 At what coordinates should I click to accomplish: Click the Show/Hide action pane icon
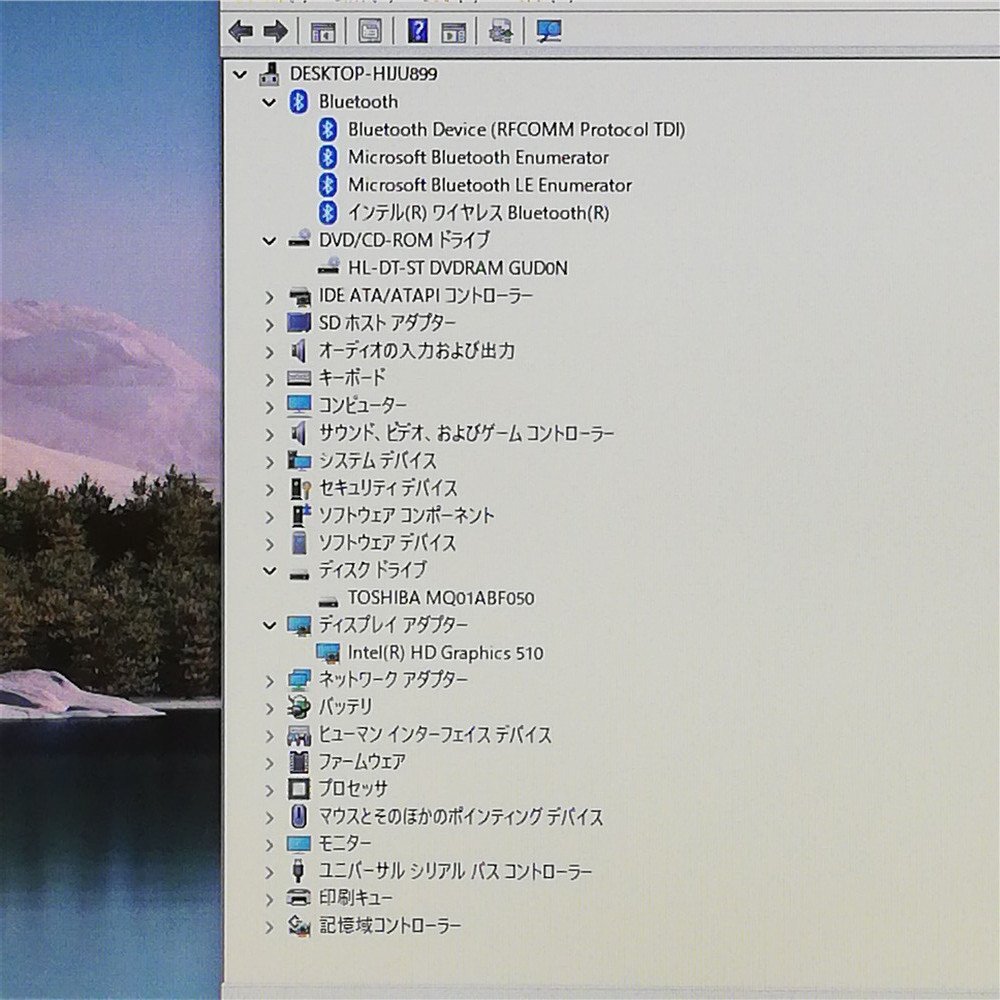454,32
